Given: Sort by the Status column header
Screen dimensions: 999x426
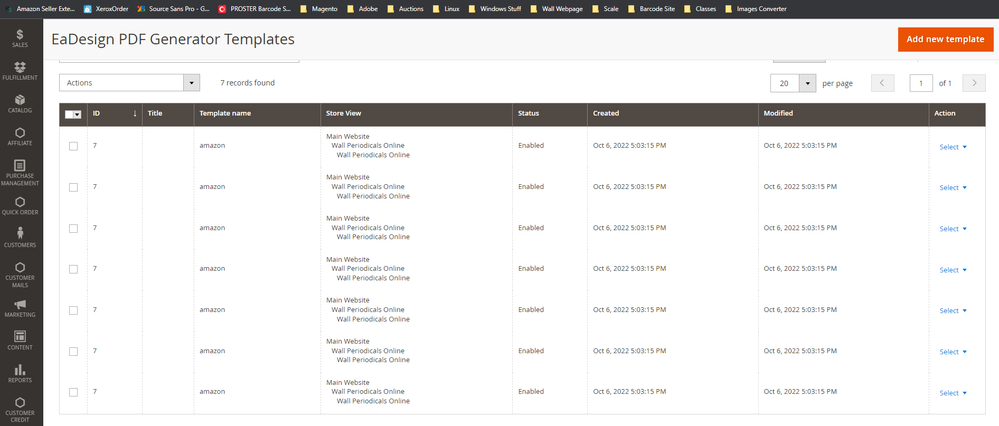Looking at the screenshot, I should [529, 114].
